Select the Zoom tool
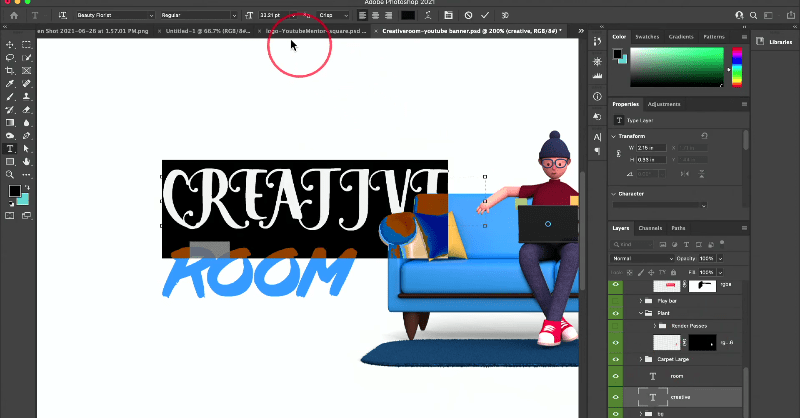The image size is (800, 418). [10, 175]
